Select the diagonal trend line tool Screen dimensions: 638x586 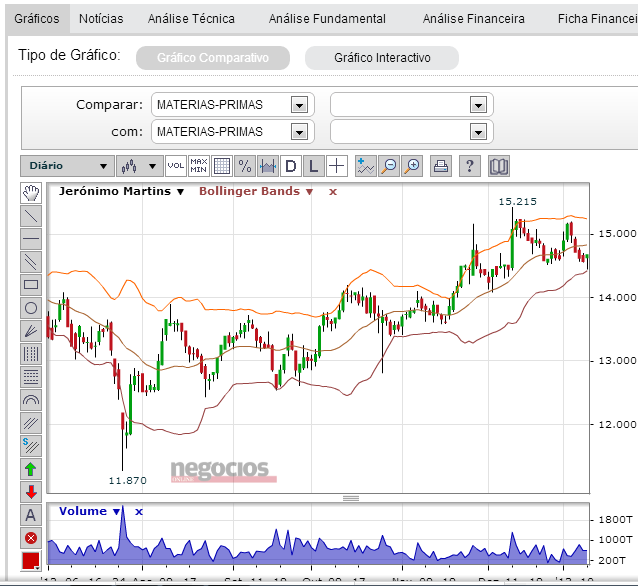[31, 216]
